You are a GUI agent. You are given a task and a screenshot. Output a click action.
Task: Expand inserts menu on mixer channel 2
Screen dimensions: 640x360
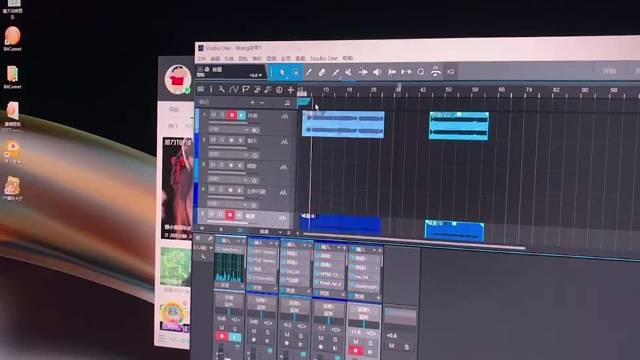pyautogui.click(x=272, y=243)
